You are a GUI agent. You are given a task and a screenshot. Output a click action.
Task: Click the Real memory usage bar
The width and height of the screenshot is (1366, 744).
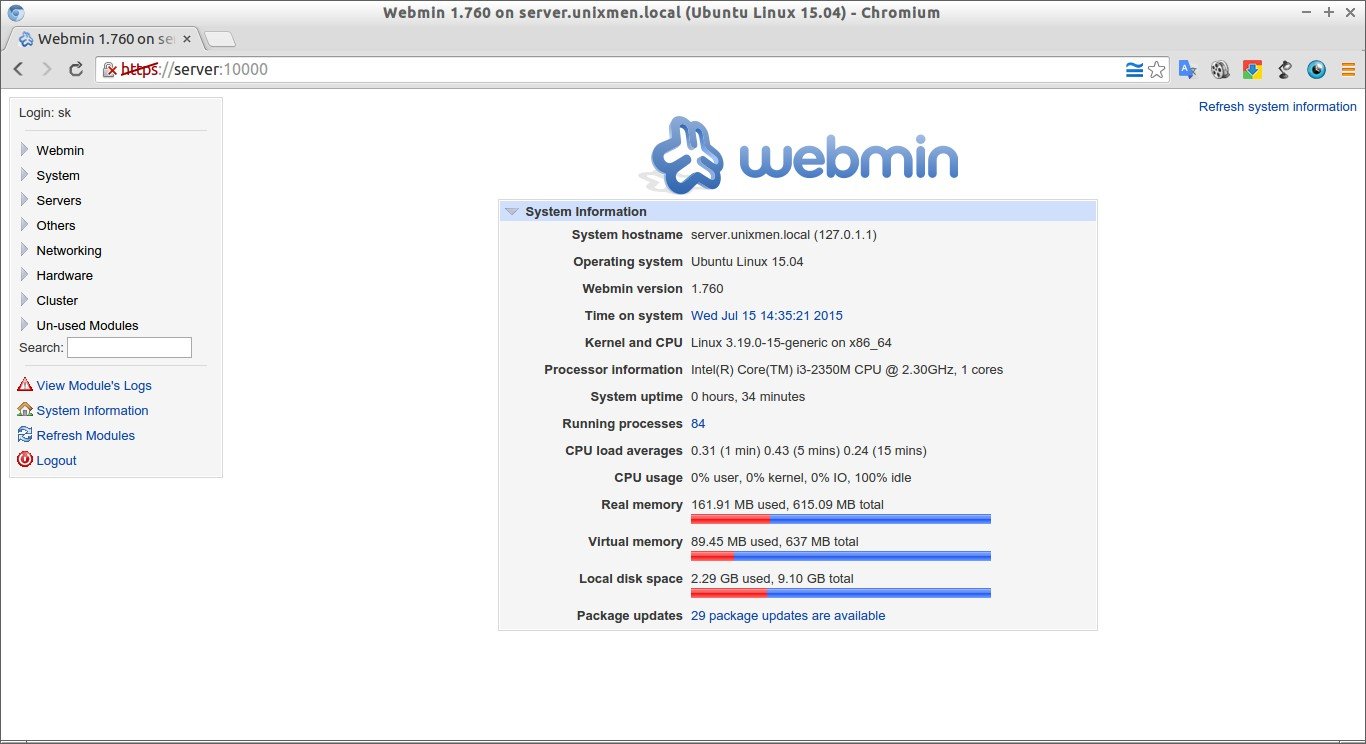(x=841, y=519)
